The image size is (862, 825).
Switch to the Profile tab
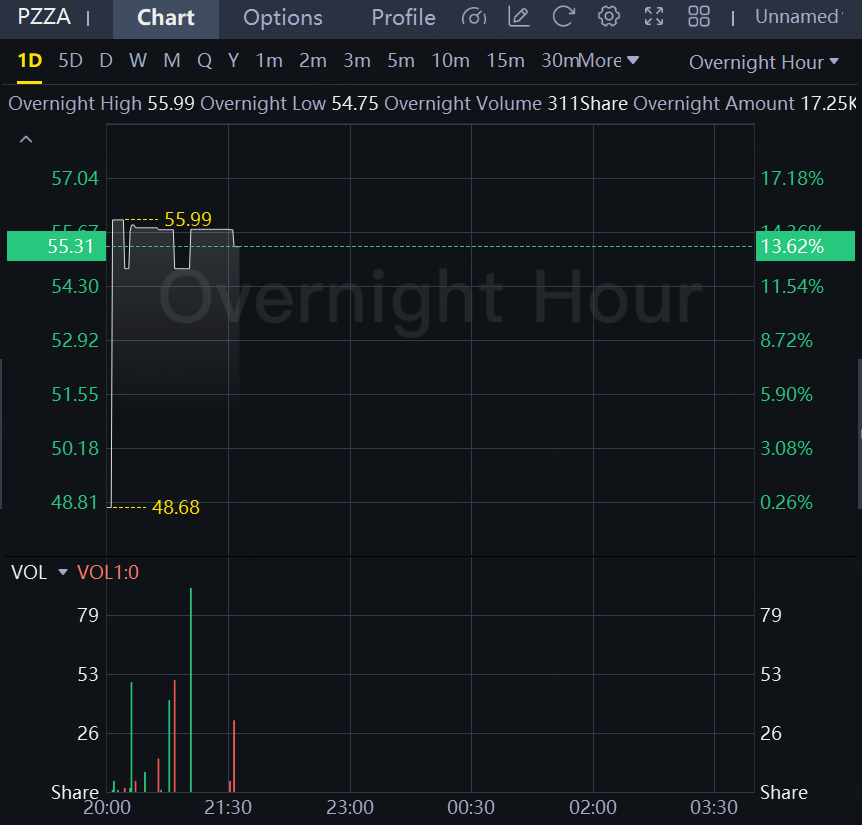pyautogui.click(x=403, y=18)
